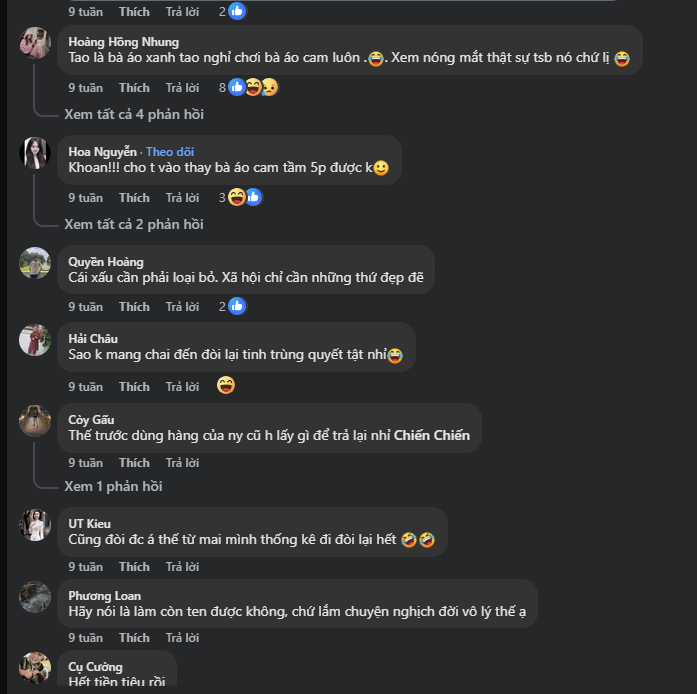Click like reaction on Quyền Hoàng's comment
697x694 pixels.
click(x=237, y=306)
